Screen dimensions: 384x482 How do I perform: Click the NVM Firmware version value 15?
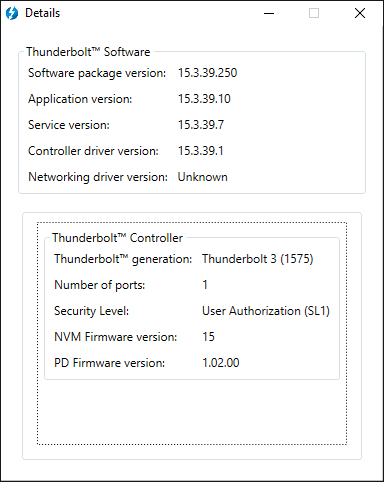point(208,337)
